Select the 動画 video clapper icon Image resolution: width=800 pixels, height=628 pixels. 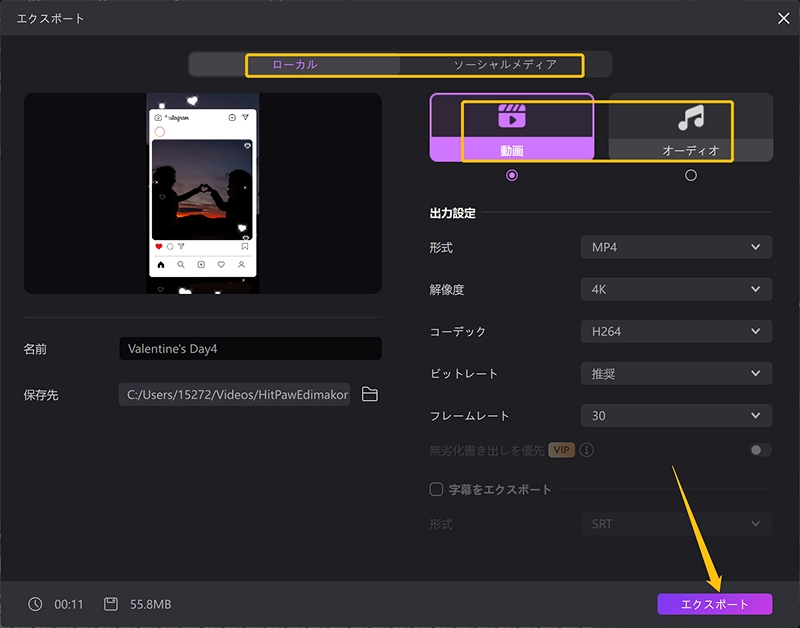(512, 115)
